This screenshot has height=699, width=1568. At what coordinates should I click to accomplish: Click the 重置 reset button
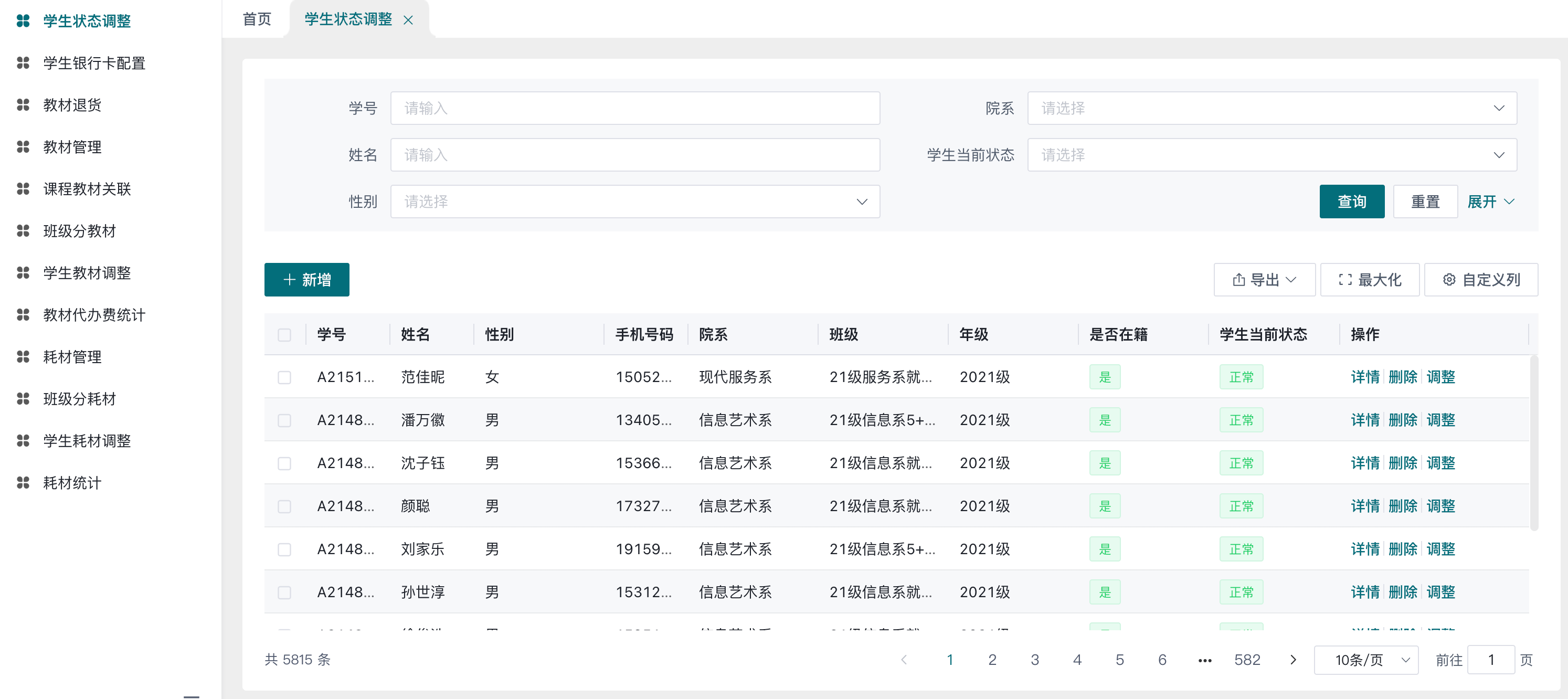1425,202
